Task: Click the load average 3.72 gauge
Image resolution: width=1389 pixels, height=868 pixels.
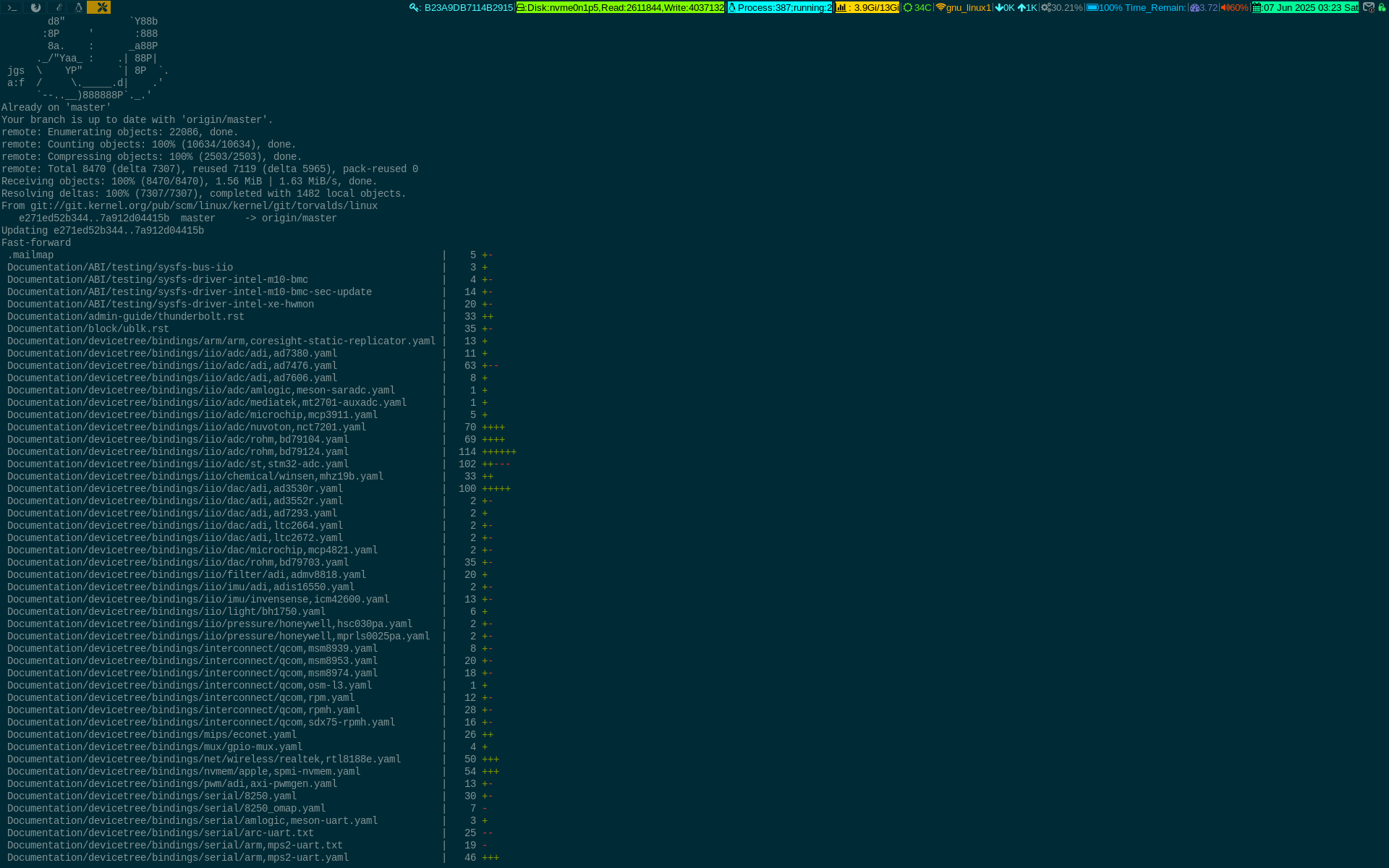Action: (x=1204, y=7)
